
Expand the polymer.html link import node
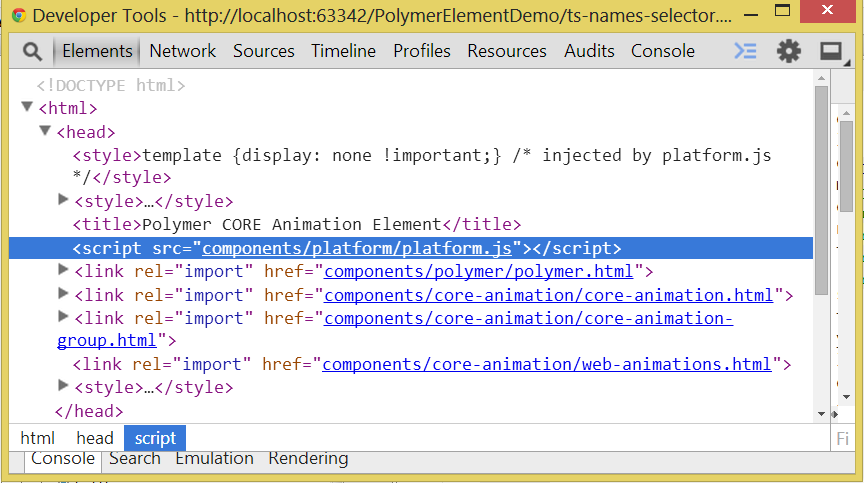pos(63,270)
